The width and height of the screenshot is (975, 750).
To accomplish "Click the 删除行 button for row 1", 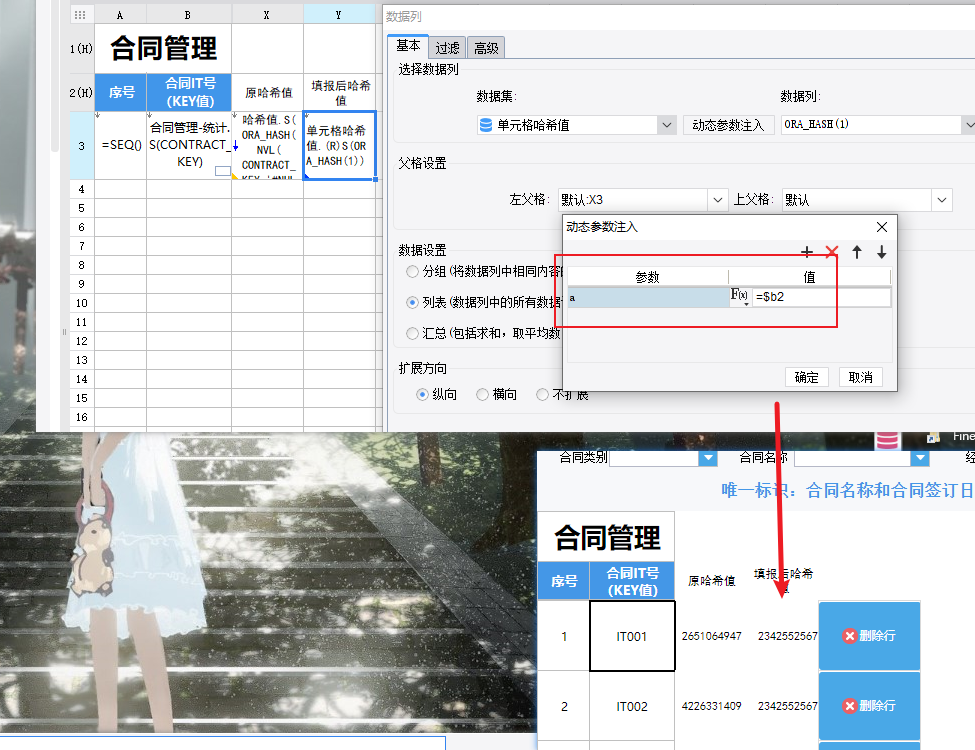I will pyautogui.click(x=869, y=636).
